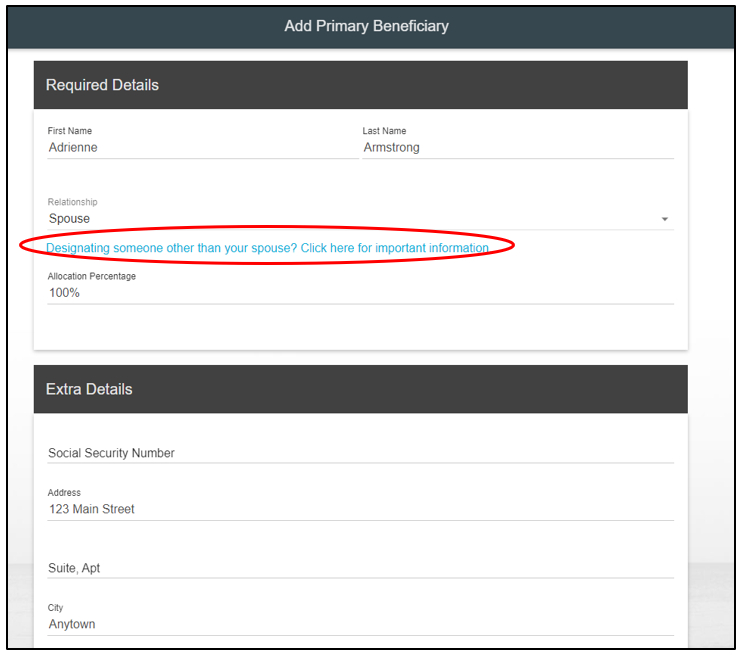The image size is (743, 656).
Task: Click the City label above Anytown
Action: coord(55,608)
